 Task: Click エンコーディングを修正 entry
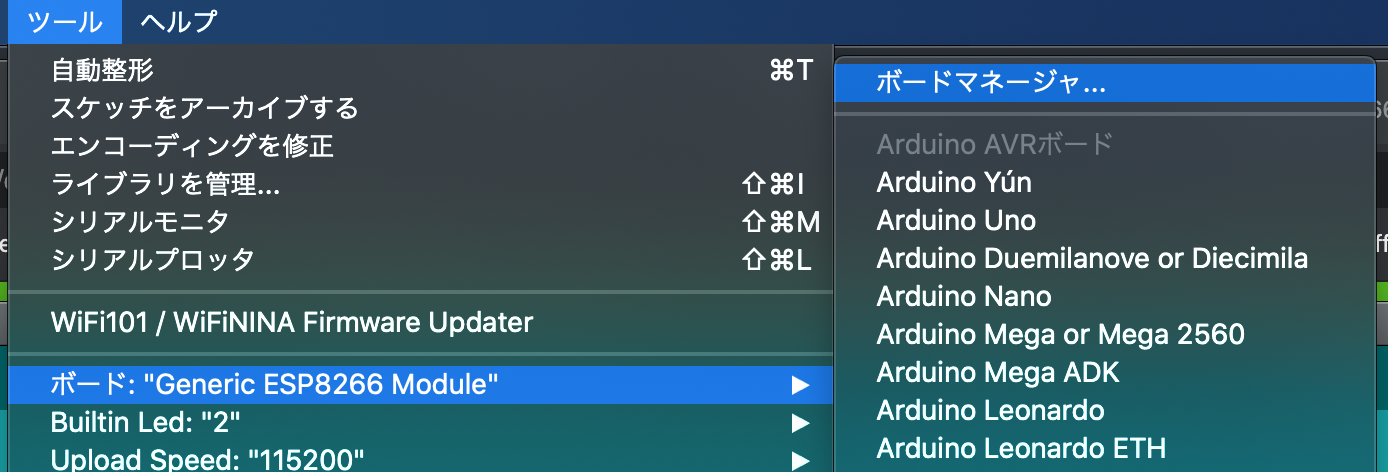[x=192, y=145]
